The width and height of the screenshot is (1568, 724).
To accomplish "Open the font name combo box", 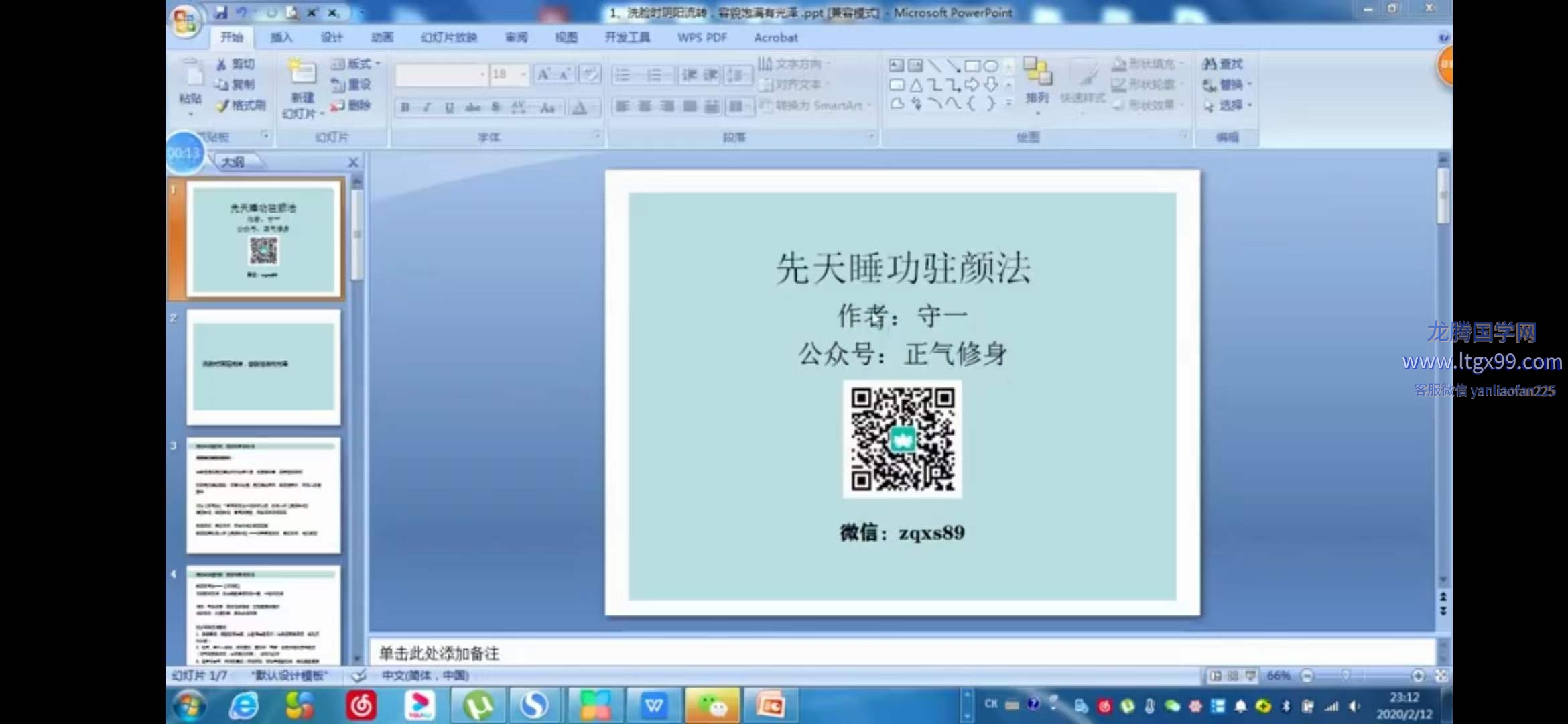I will [440, 74].
